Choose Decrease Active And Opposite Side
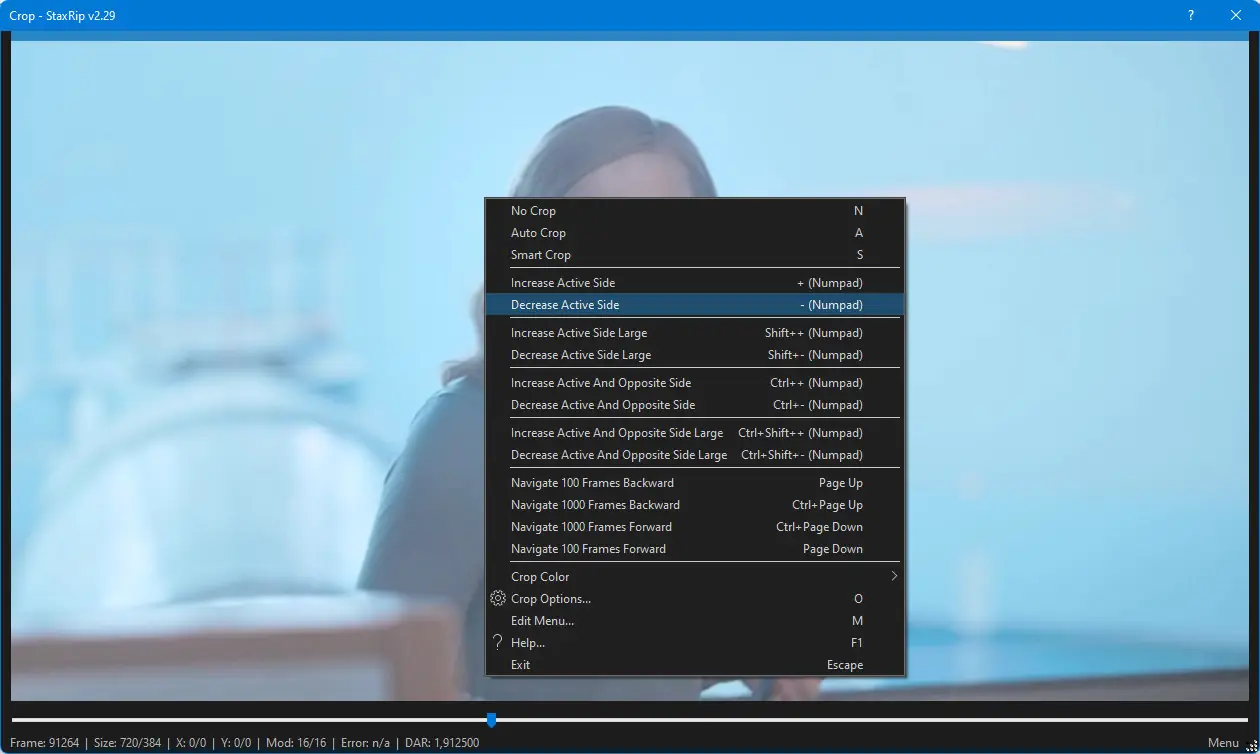The width and height of the screenshot is (1260, 754). (695, 405)
